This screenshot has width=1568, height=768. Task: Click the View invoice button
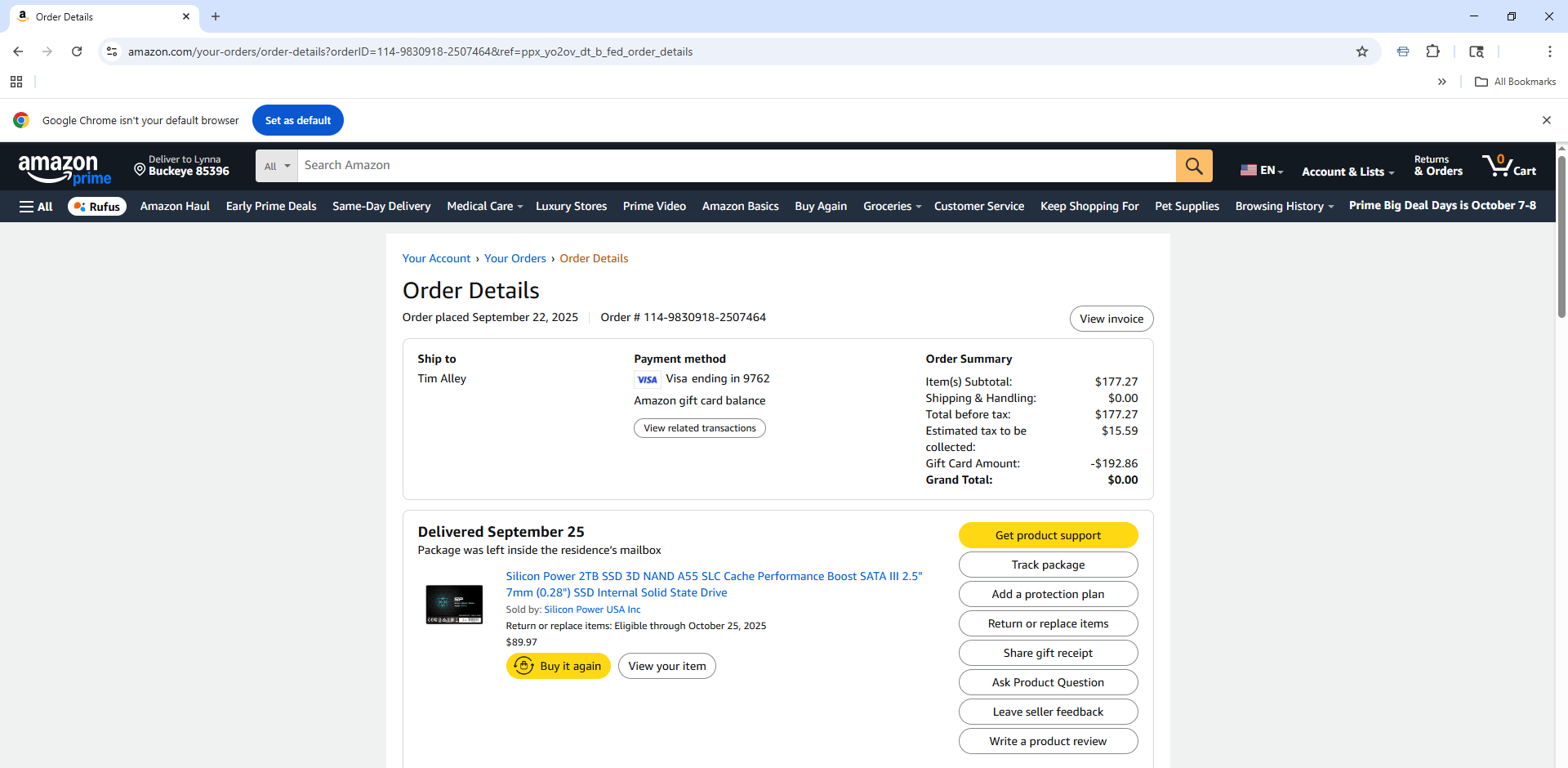click(1111, 319)
